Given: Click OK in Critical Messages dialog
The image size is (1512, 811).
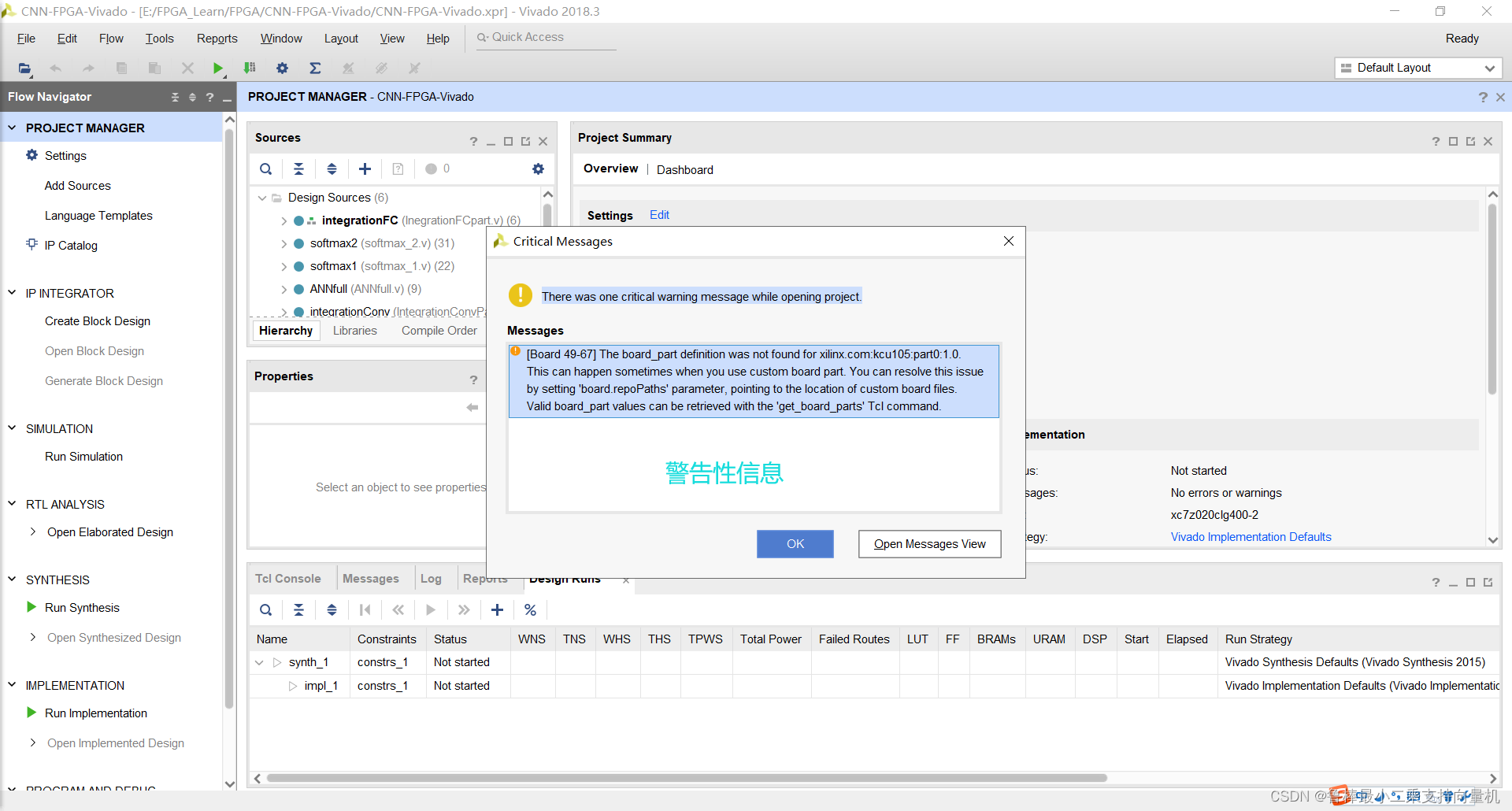Looking at the screenshot, I should coord(795,544).
